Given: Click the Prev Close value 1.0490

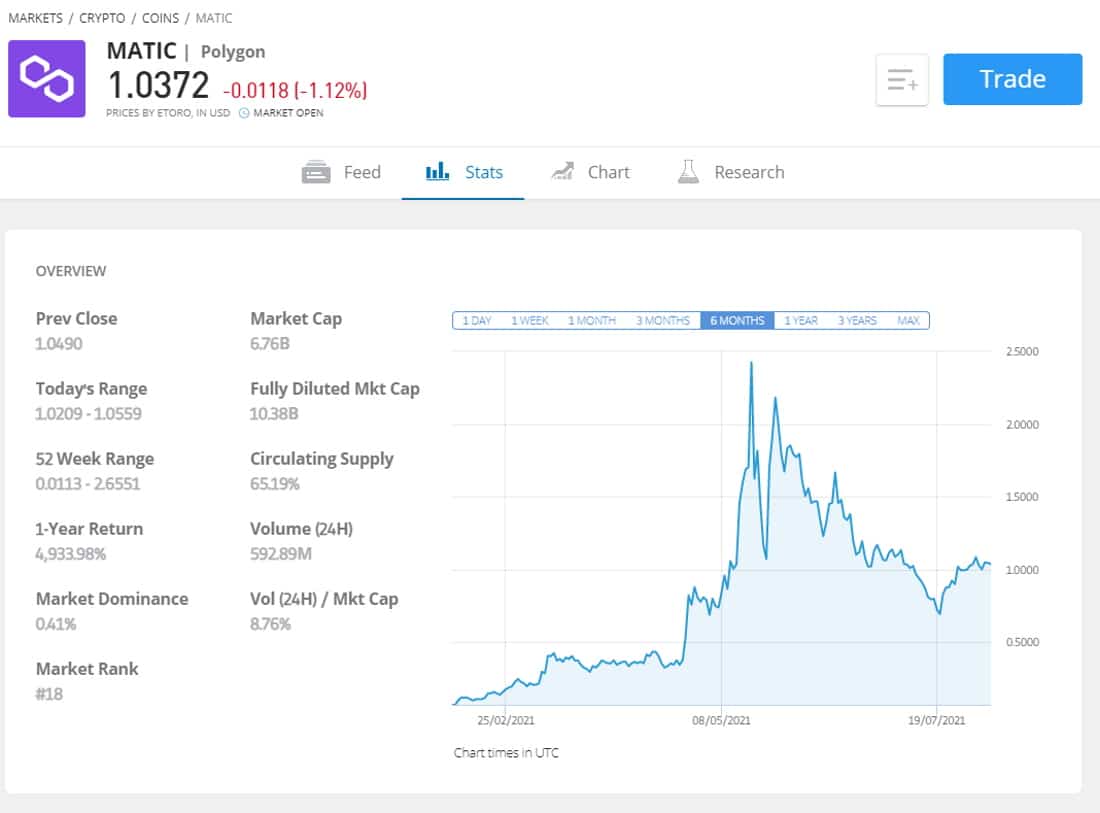Looking at the screenshot, I should pos(59,344).
